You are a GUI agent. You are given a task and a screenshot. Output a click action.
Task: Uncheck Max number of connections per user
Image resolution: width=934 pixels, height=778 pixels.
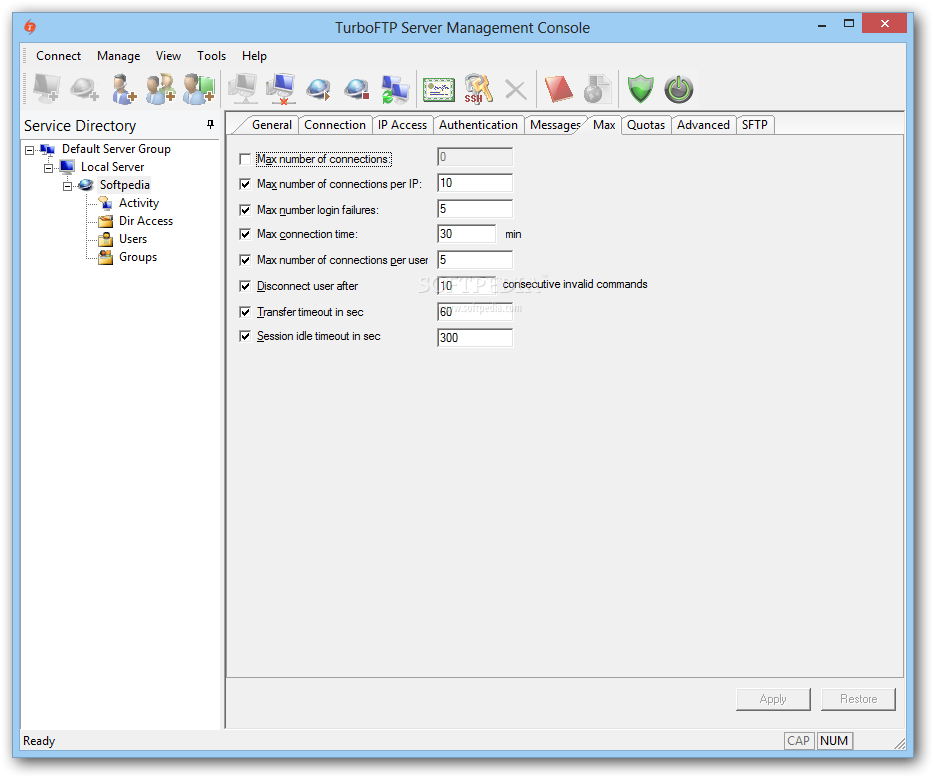[245, 260]
